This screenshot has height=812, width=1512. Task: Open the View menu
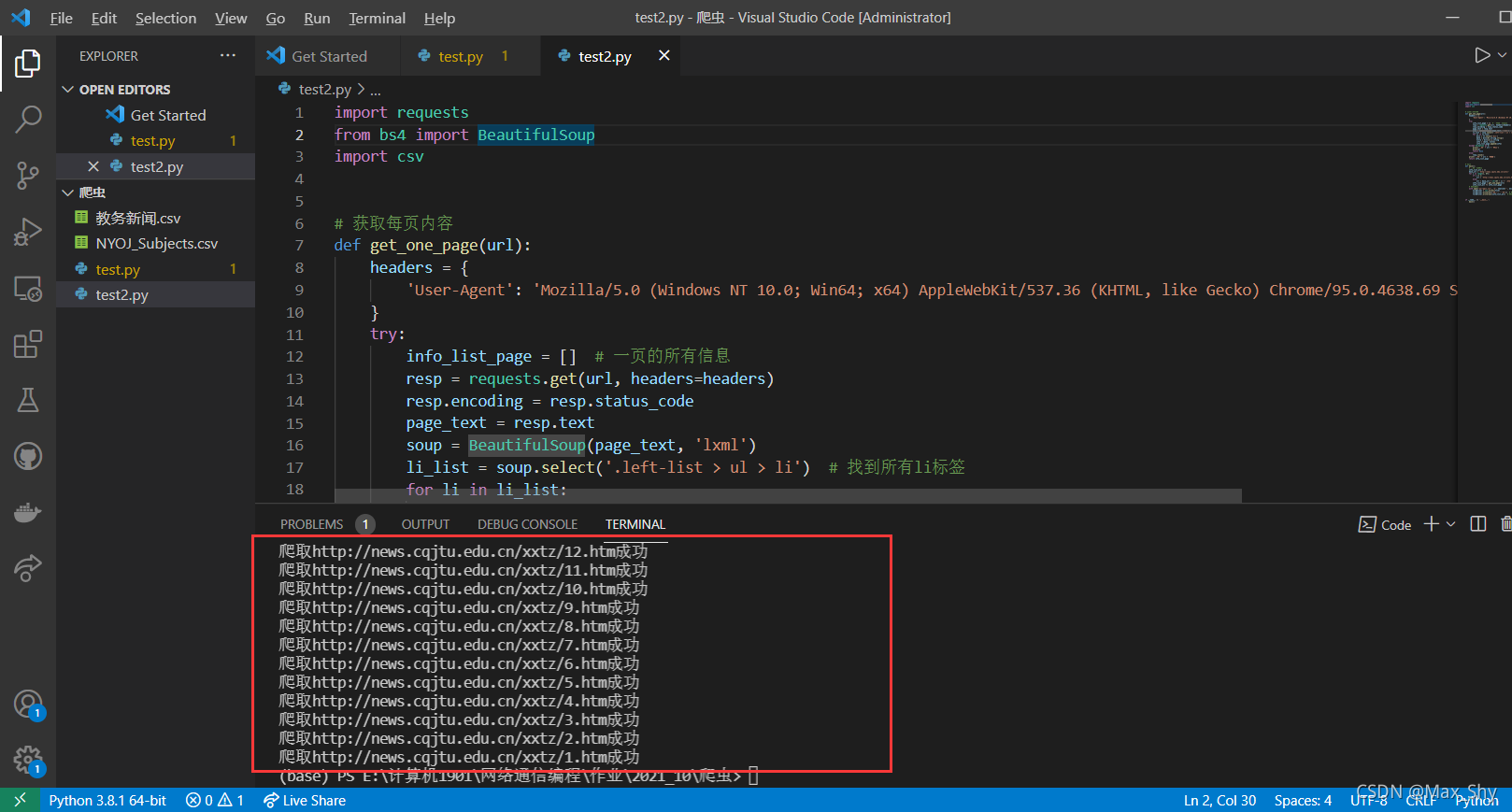pos(231,18)
